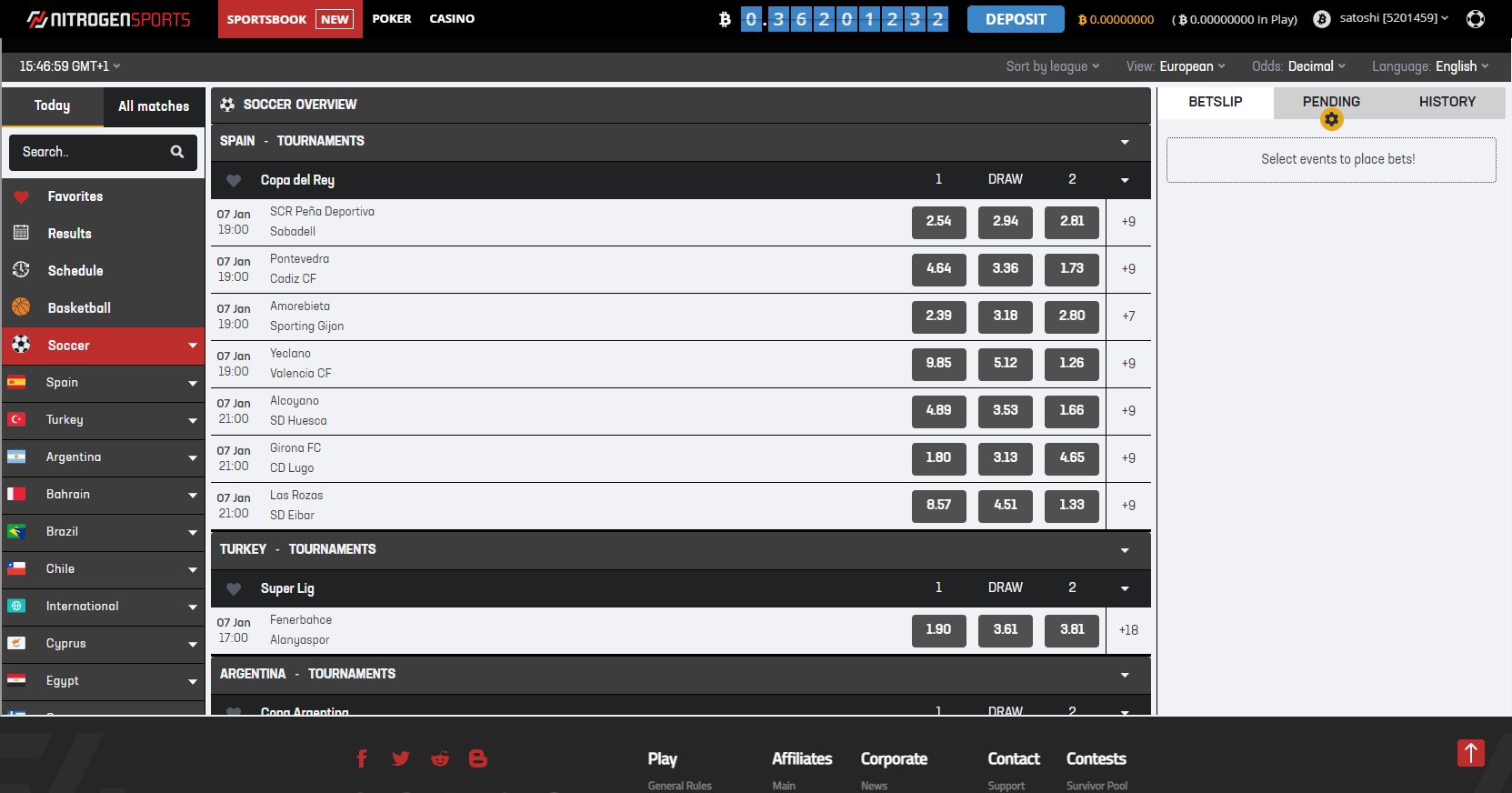1512x793 pixels.
Task: Open the Sort by league dropdown
Action: (x=1053, y=66)
